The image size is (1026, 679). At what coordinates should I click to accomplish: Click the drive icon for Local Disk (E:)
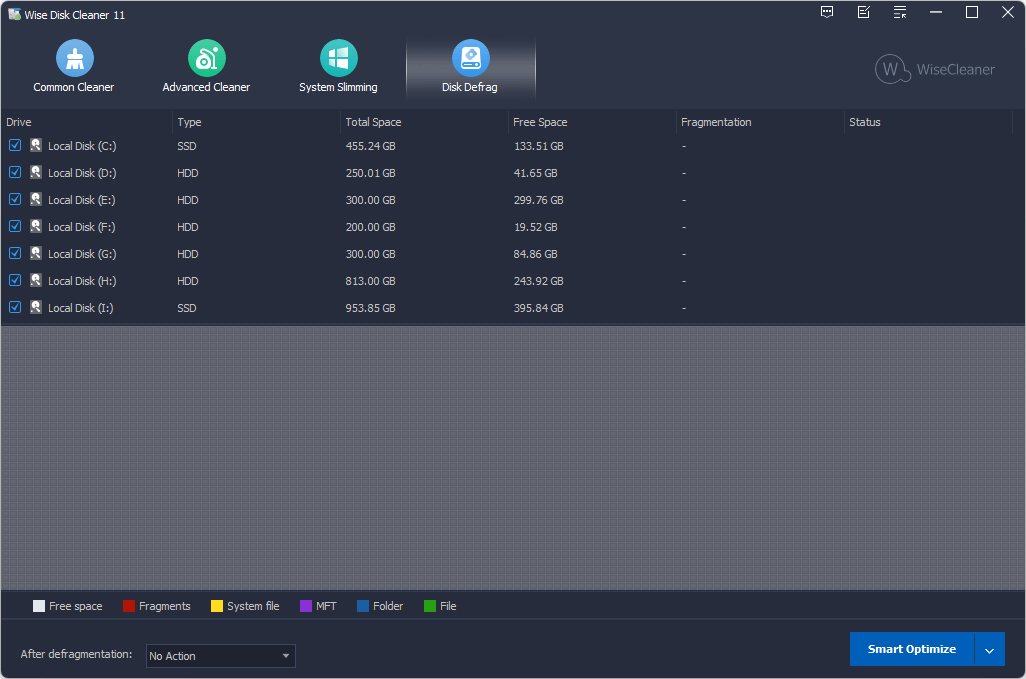pyautogui.click(x=36, y=199)
